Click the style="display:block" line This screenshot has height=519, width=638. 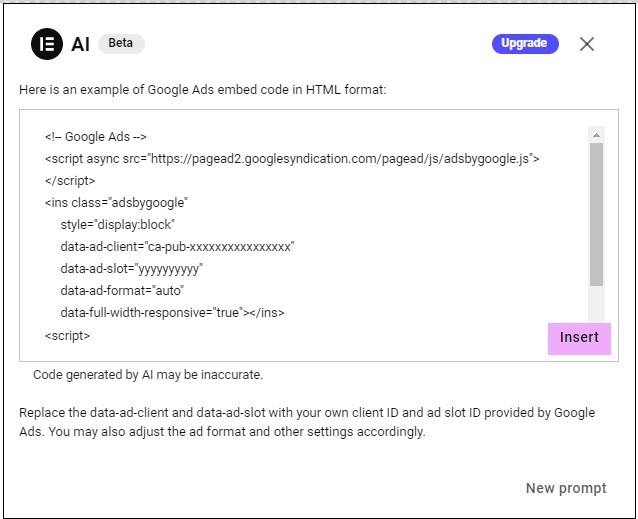click(117, 225)
